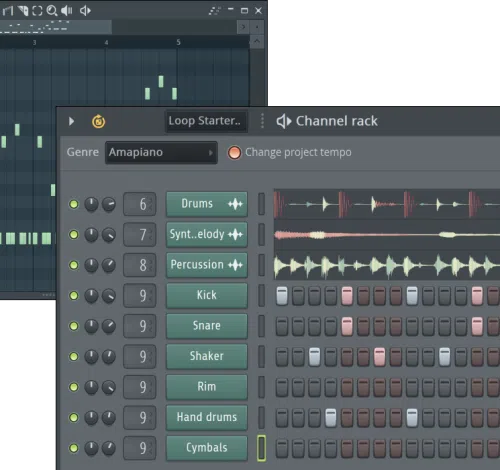Select the Cymbals channel via its highlighted selector bar
Image resolution: width=500 pixels, height=470 pixels.
click(262, 448)
